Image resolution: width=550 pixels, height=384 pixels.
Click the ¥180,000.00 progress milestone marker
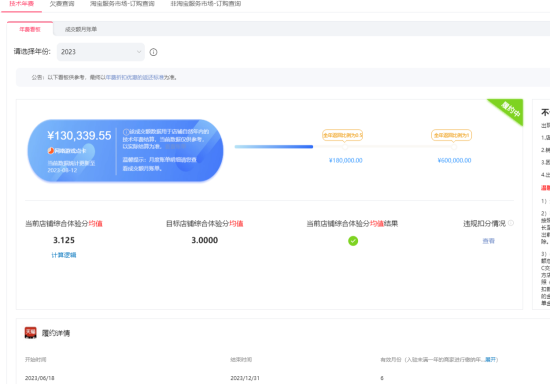pos(345,147)
